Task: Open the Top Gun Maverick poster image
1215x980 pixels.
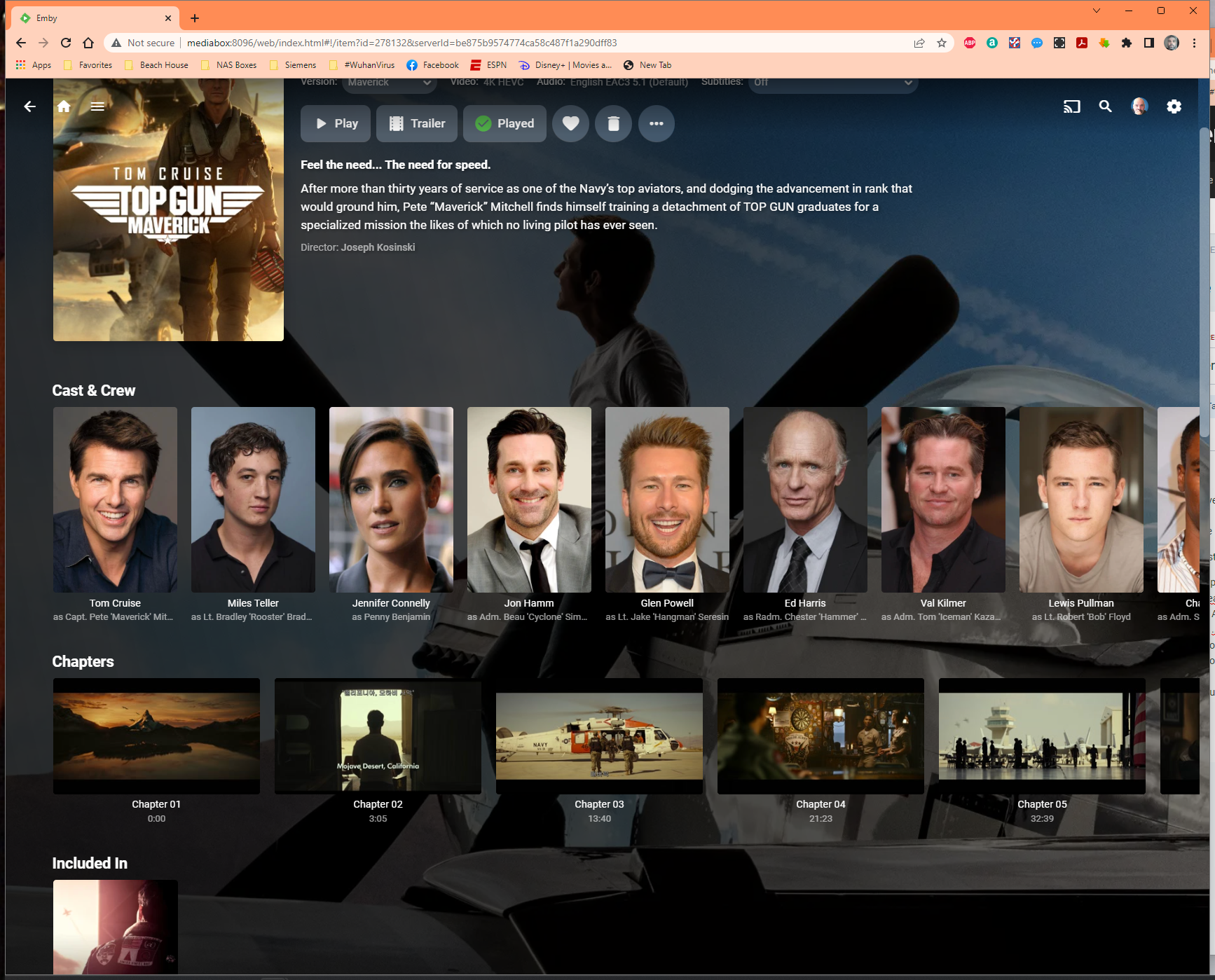Action: point(168,209)
